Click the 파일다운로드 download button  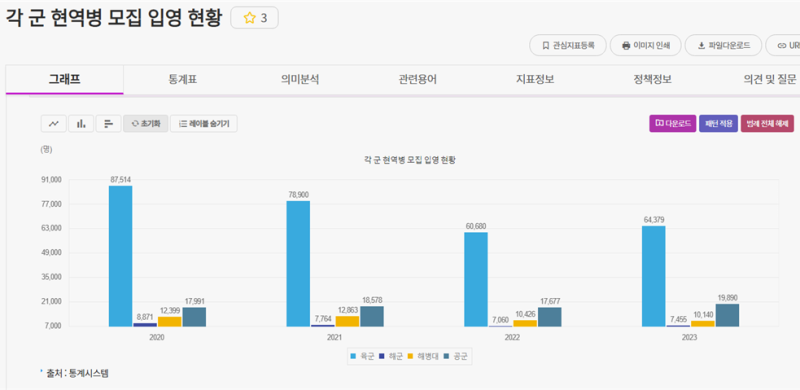click(x=723, y=45)
